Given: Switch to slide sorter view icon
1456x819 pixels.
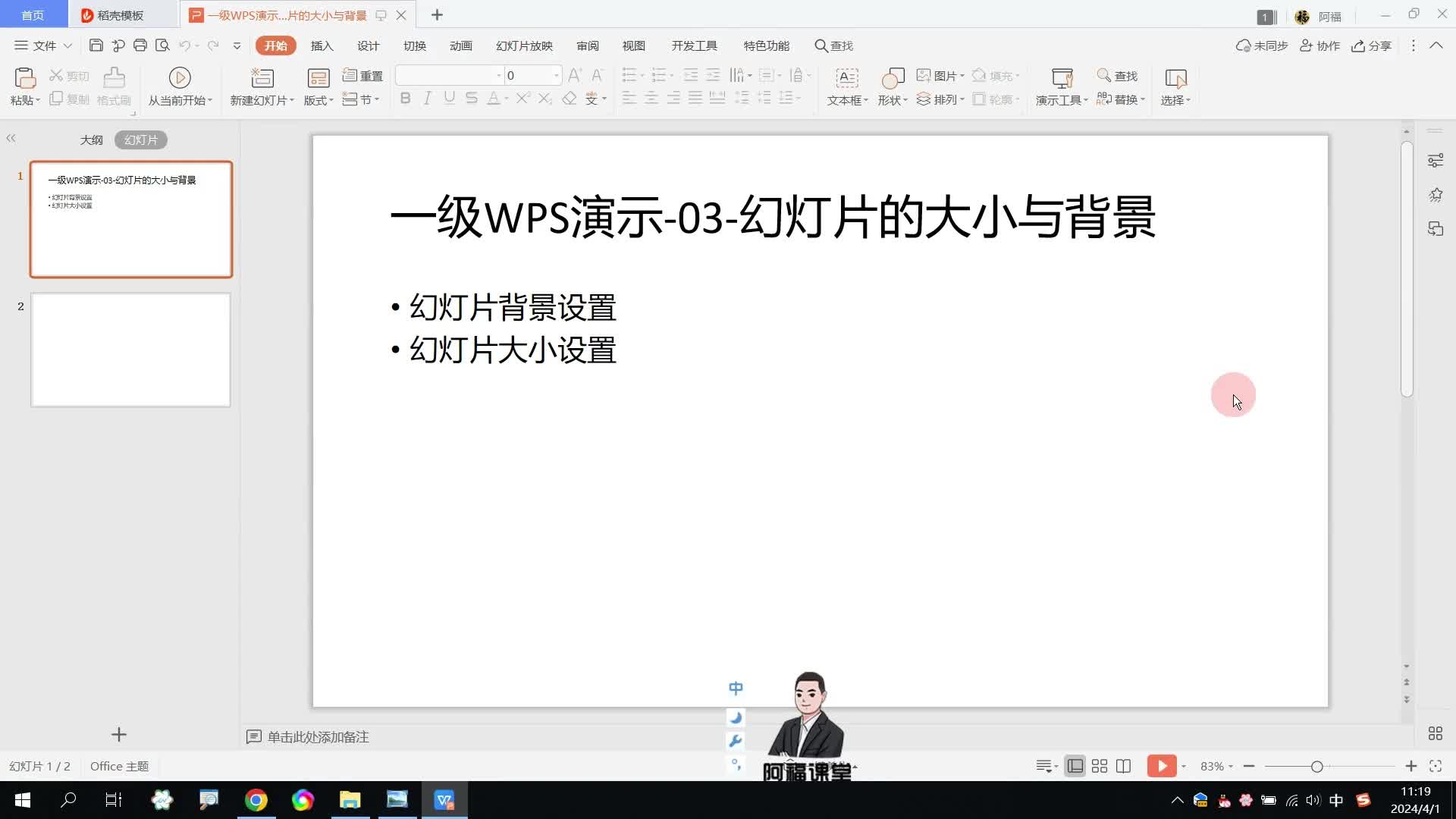Looking at the screenshot, I should (x=1099, y=766).
